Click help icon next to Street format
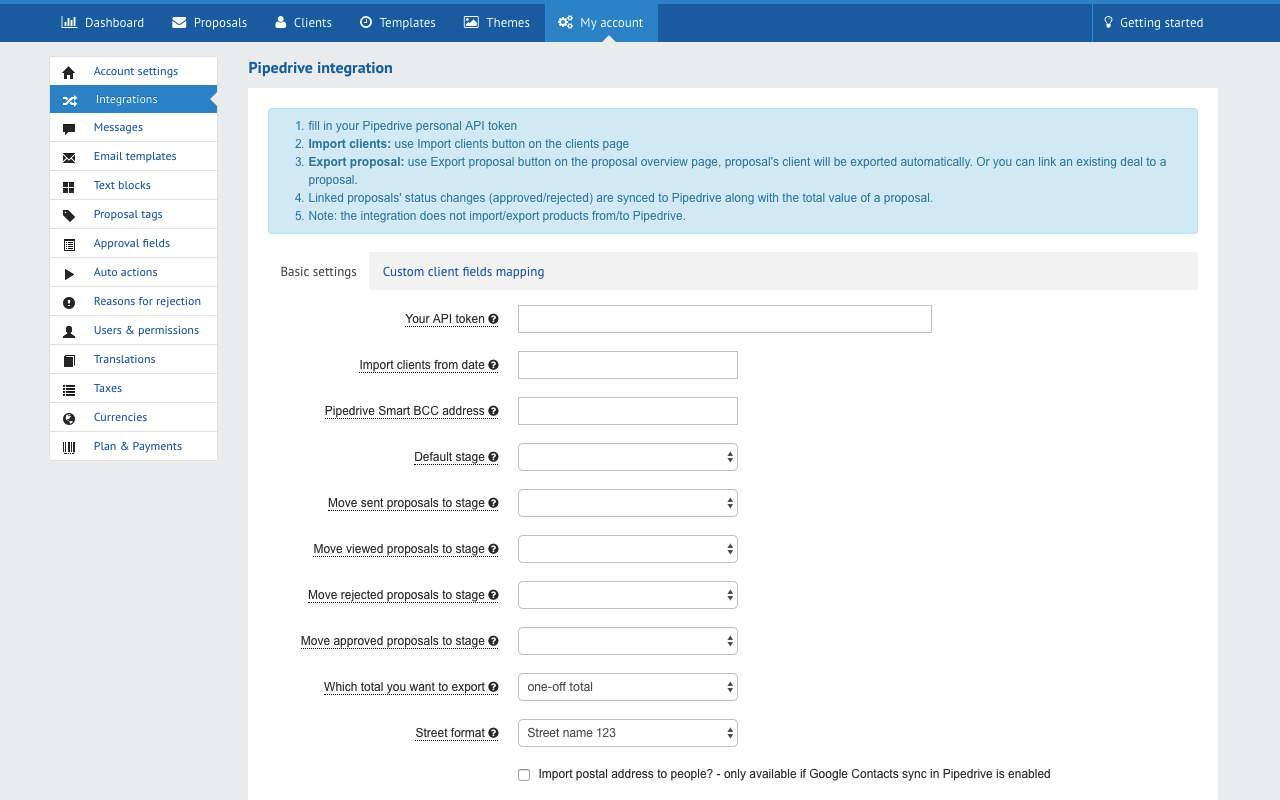Viewport: 1280px width, 800px height. 493,733
